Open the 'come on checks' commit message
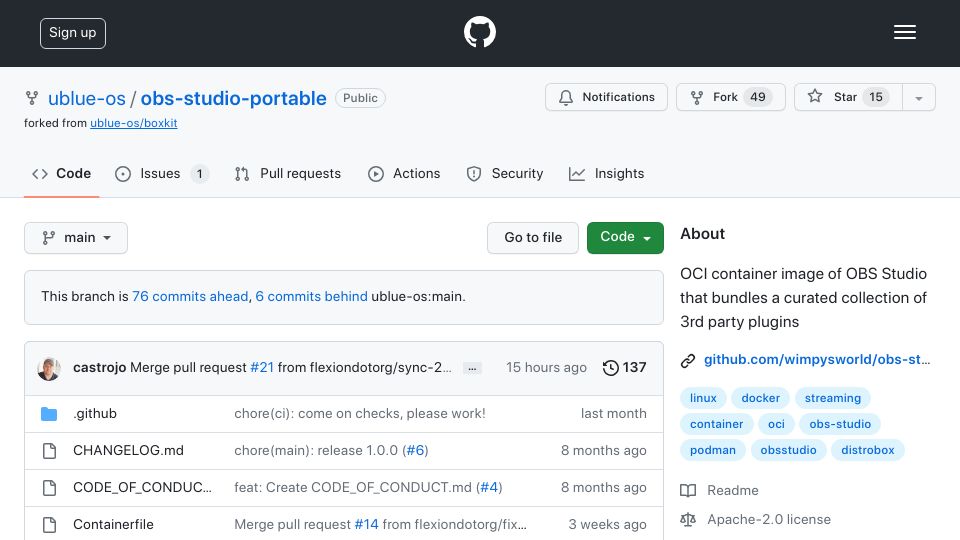 pos(359,414)
